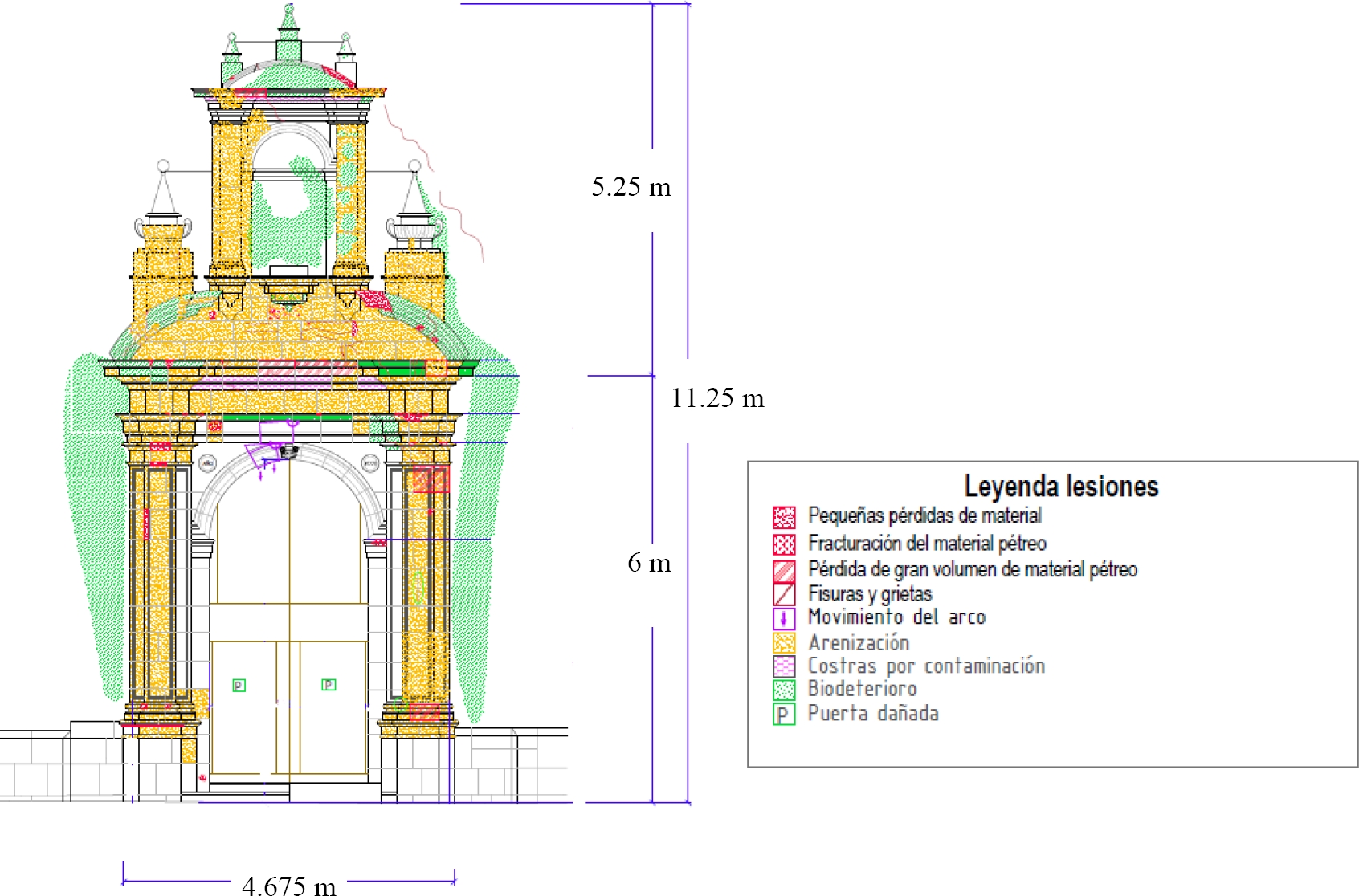Click the 'Arenización' legend text label
The width and height of the screenshot is (1359, 896).
859,643
